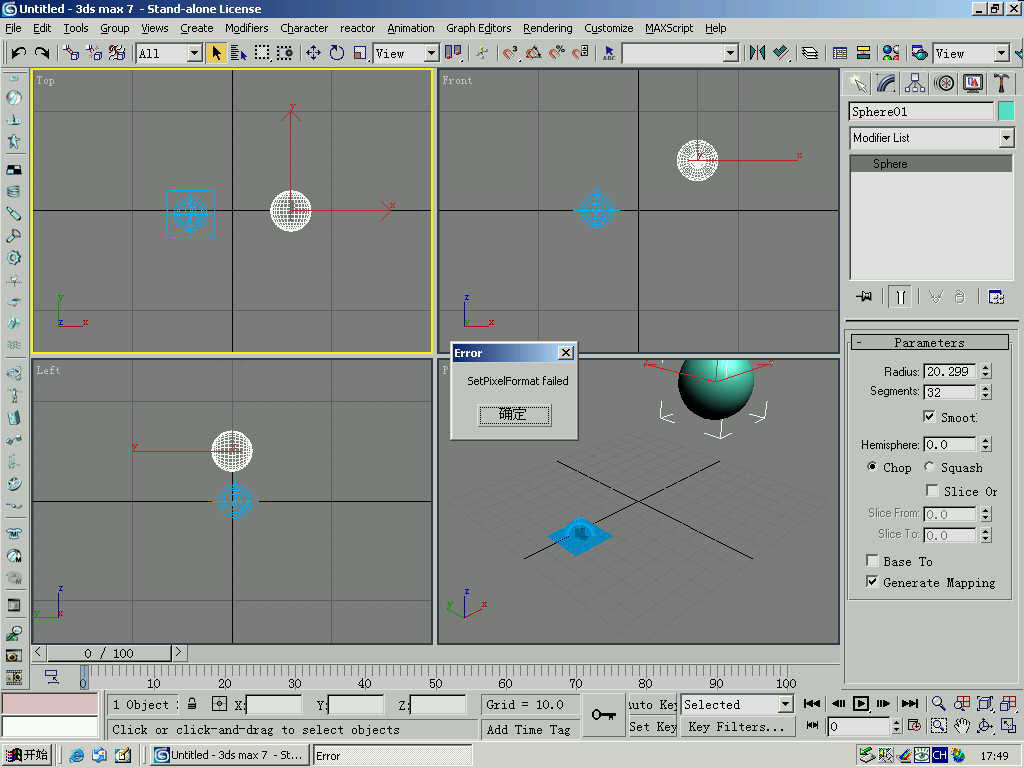Switch to the Hierarchy command panel

[x=915, y=83]
